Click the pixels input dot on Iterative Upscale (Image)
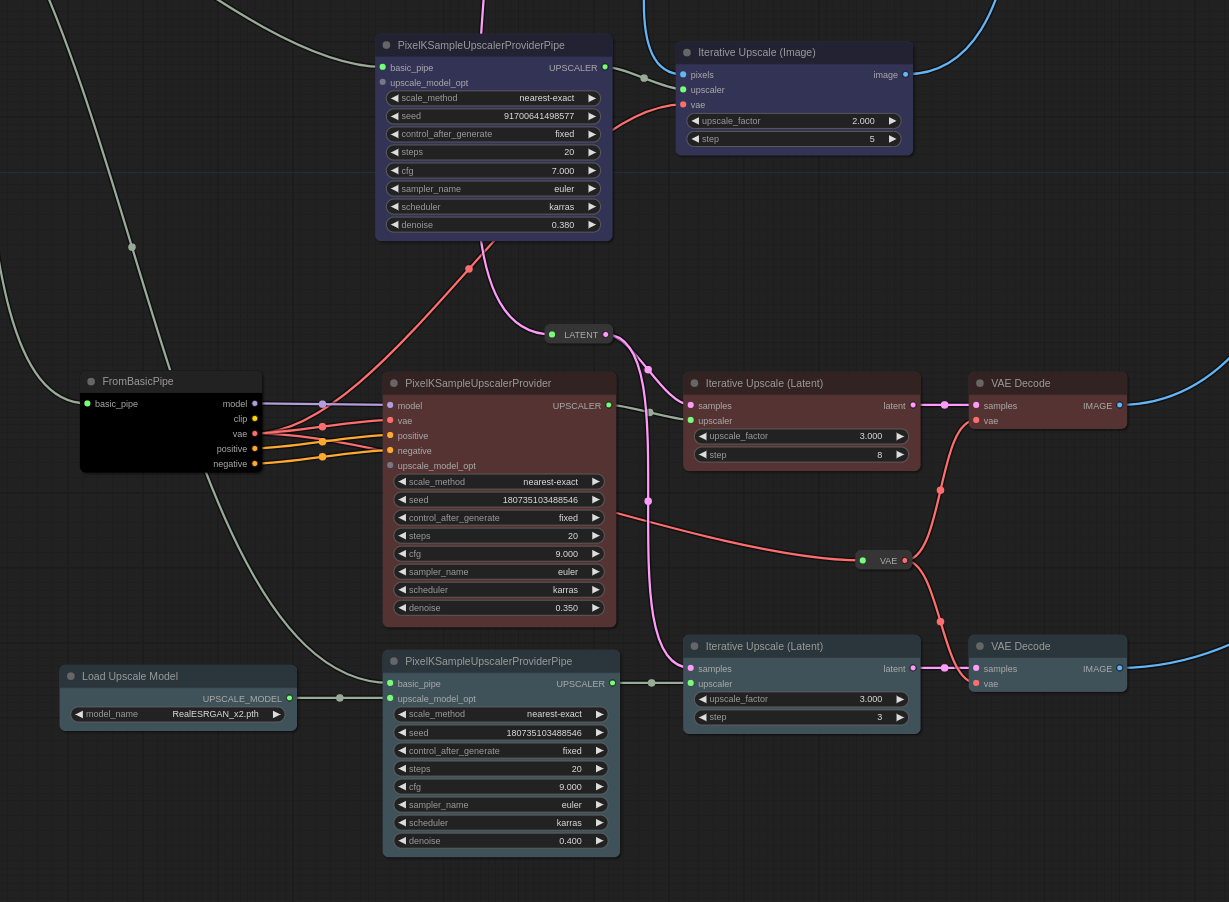This screenshot has height=902, width=1229. [x=681, y=74]
